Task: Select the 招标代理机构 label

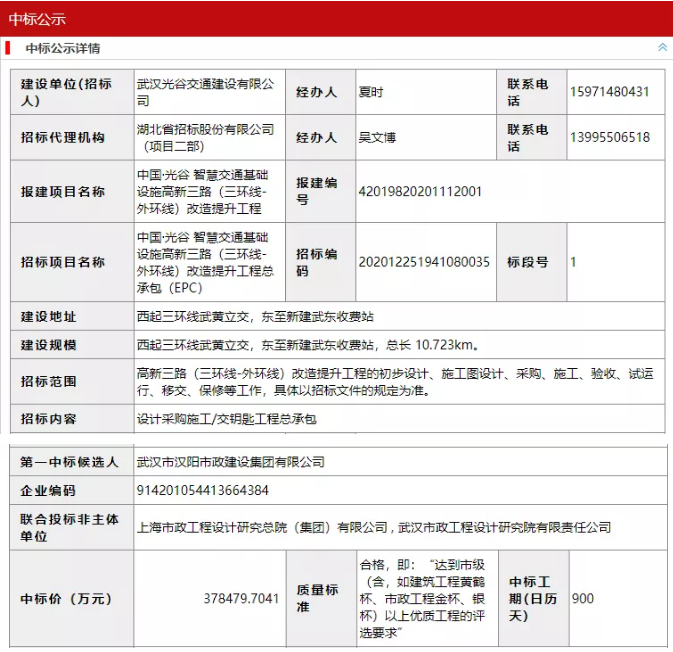Action: 63,137
